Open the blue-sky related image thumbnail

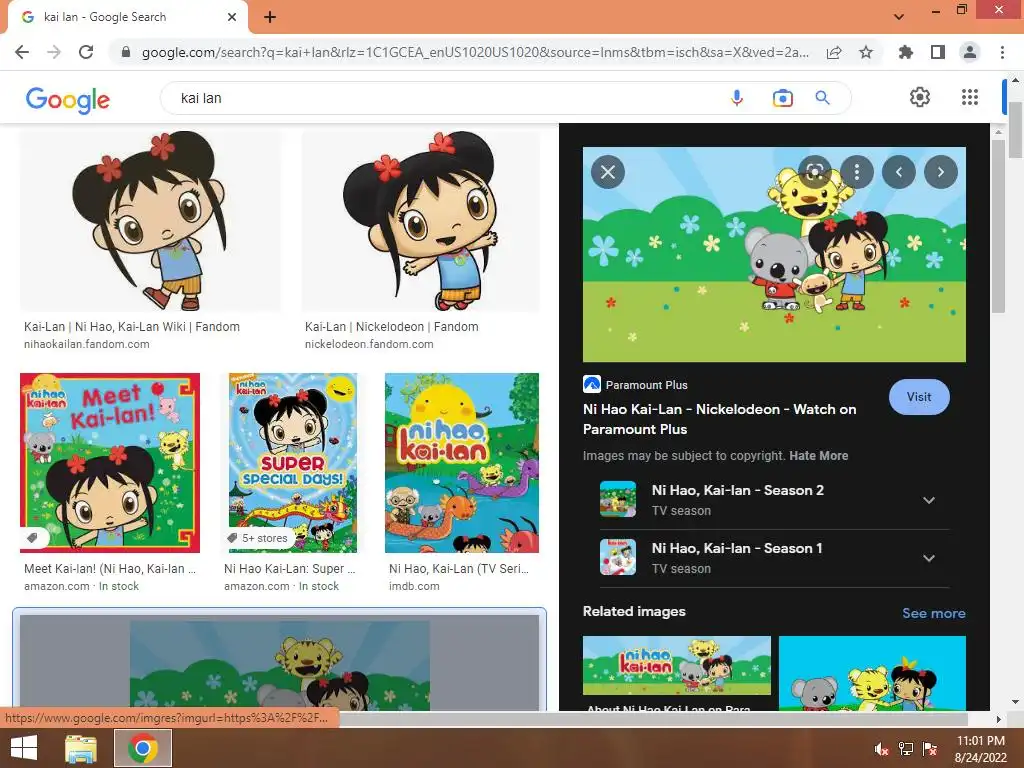tap(872, 673)
